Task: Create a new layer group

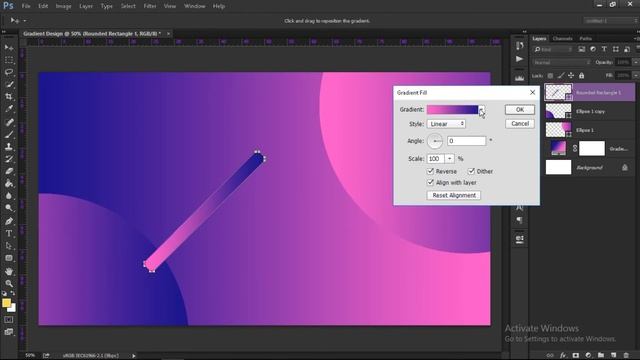Action: click(601, 356)
